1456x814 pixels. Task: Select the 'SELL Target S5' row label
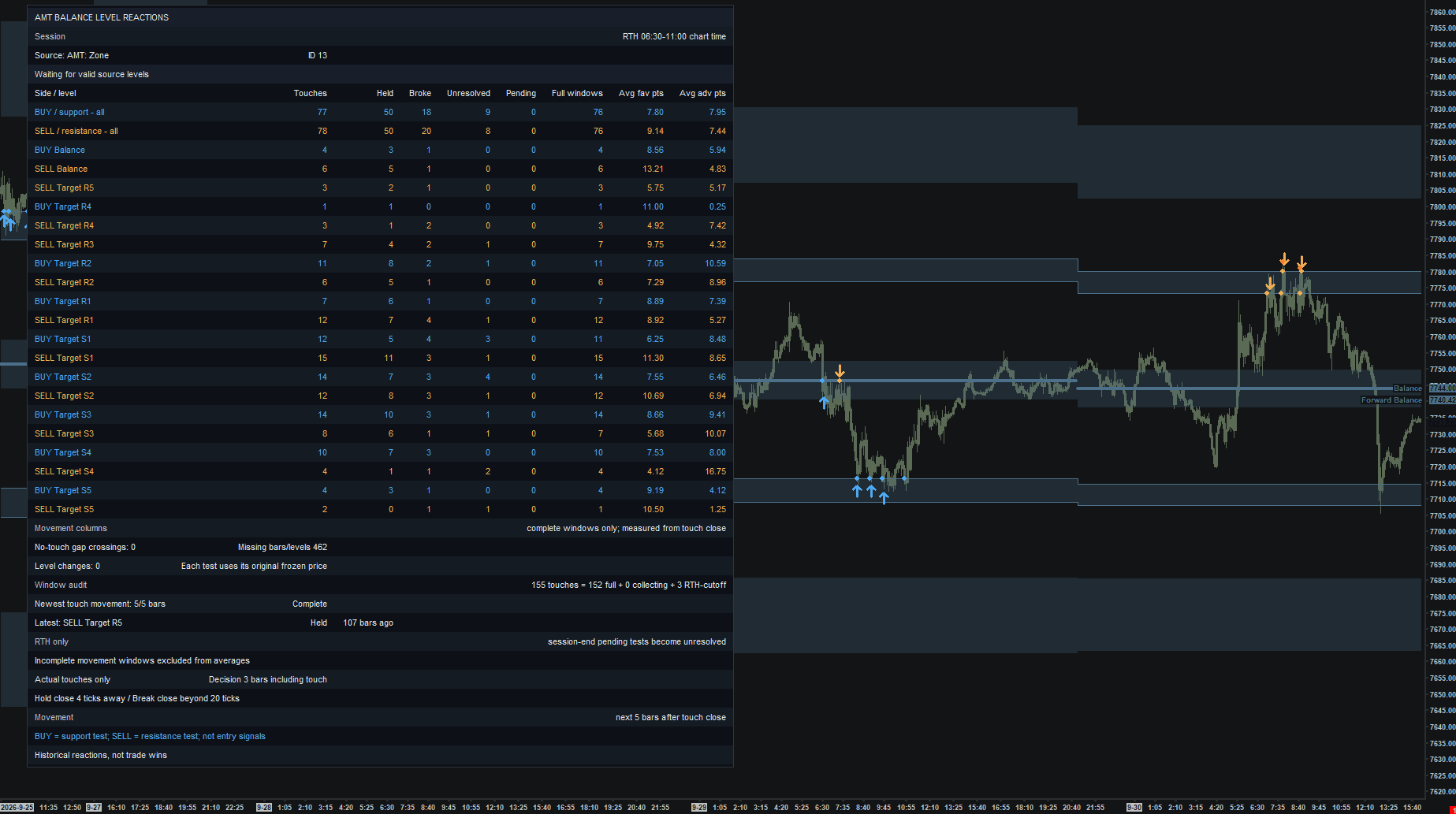click(x=64, y=509)
